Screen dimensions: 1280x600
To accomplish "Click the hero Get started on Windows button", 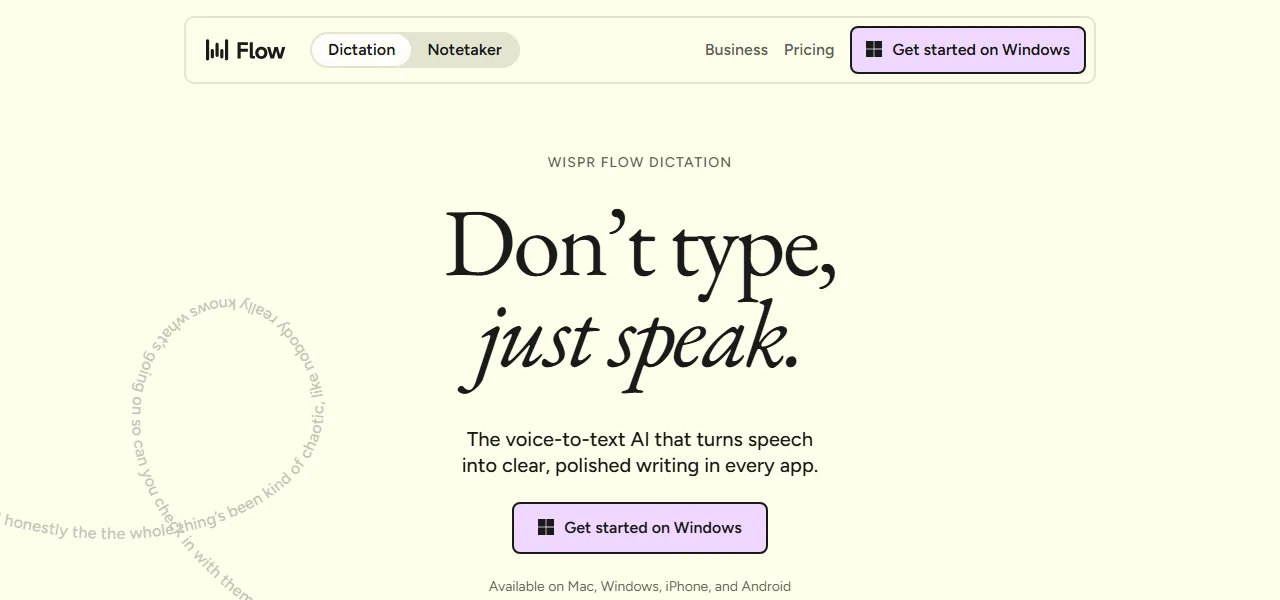I will pos(640,528).
